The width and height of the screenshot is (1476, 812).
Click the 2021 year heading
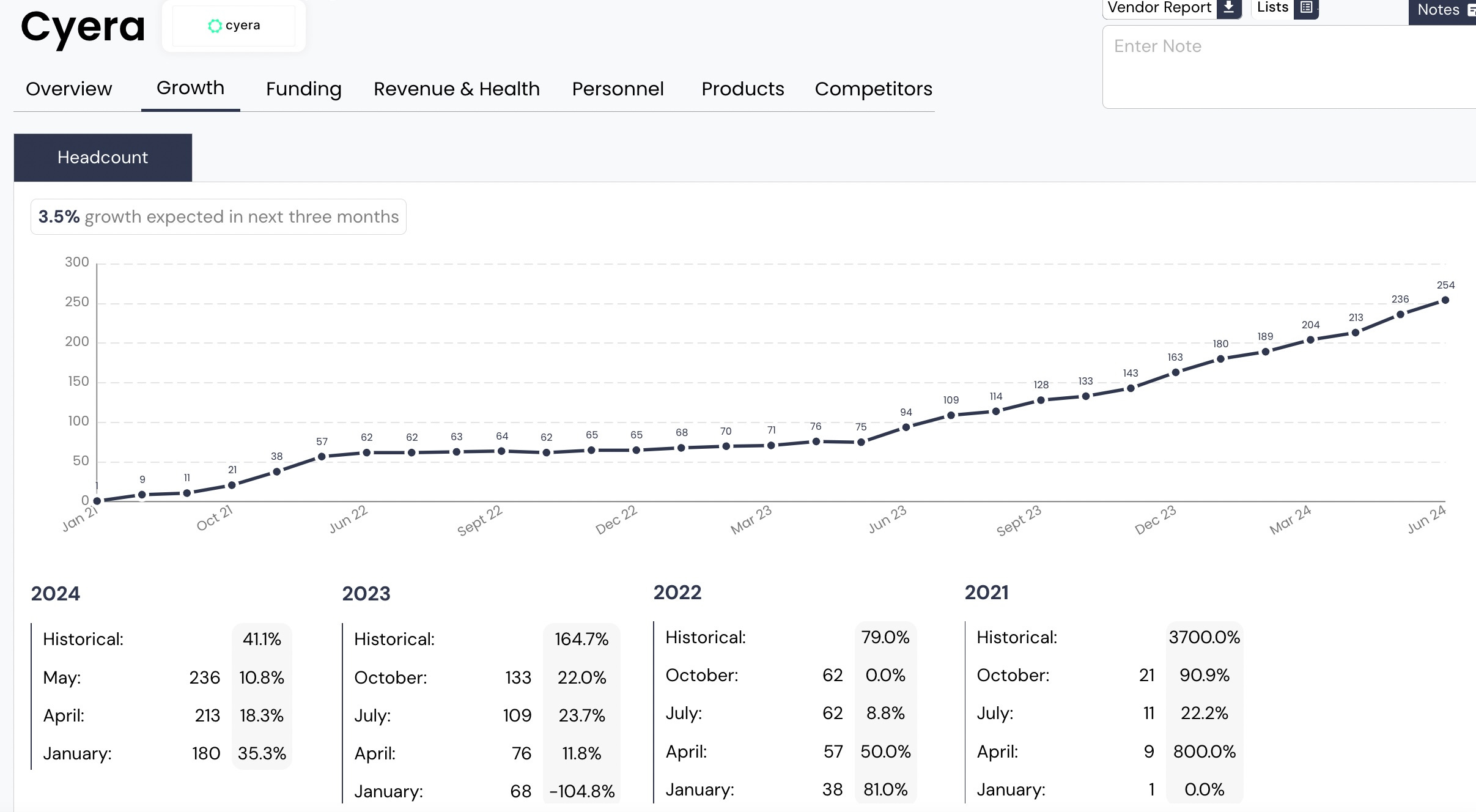coord(987,592)
